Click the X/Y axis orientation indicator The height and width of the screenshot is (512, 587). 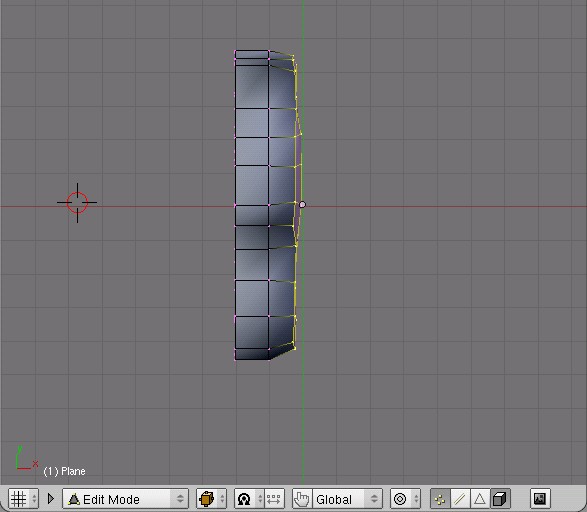(26, 458)
